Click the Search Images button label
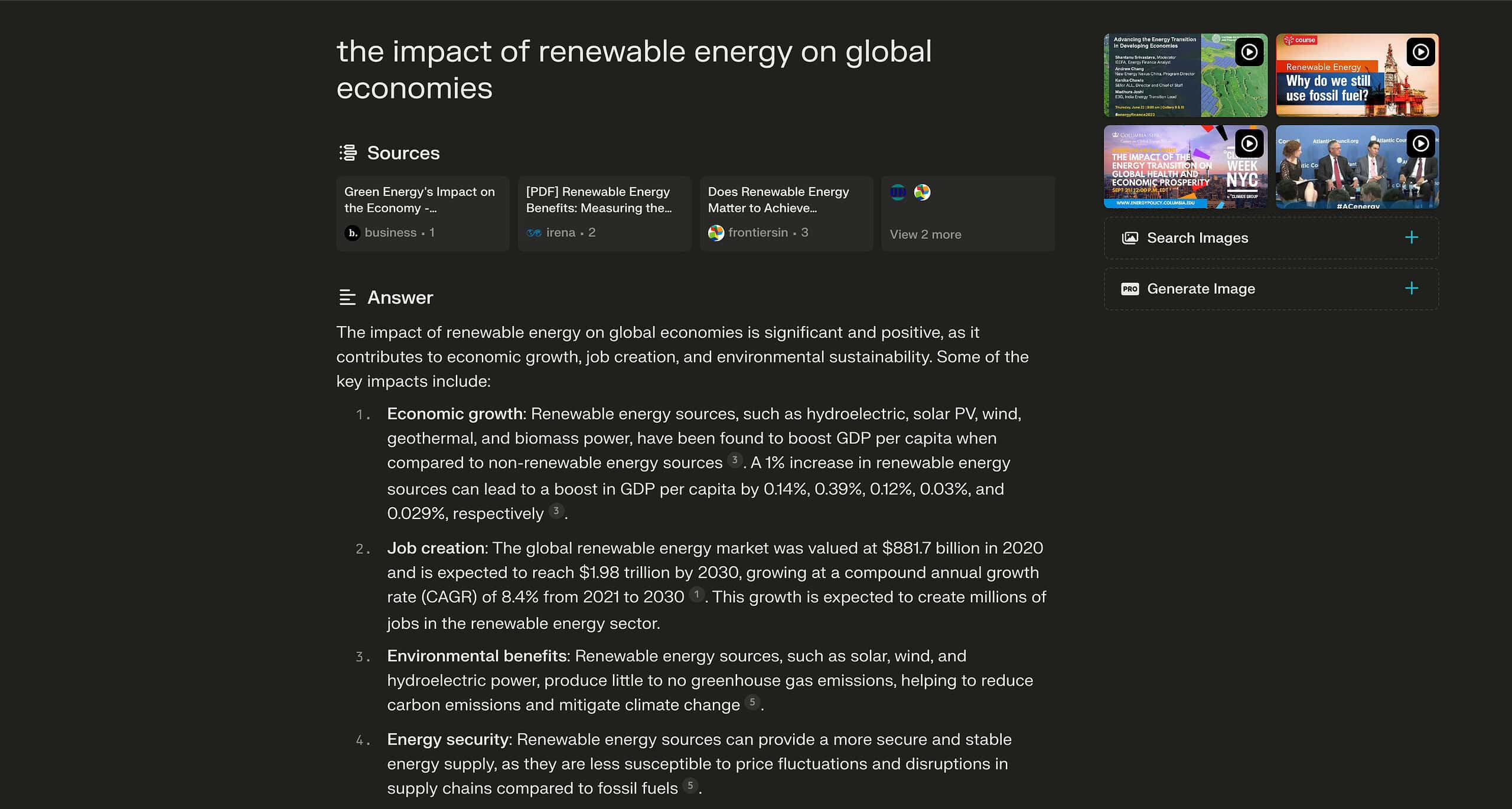 [1197, 238]
